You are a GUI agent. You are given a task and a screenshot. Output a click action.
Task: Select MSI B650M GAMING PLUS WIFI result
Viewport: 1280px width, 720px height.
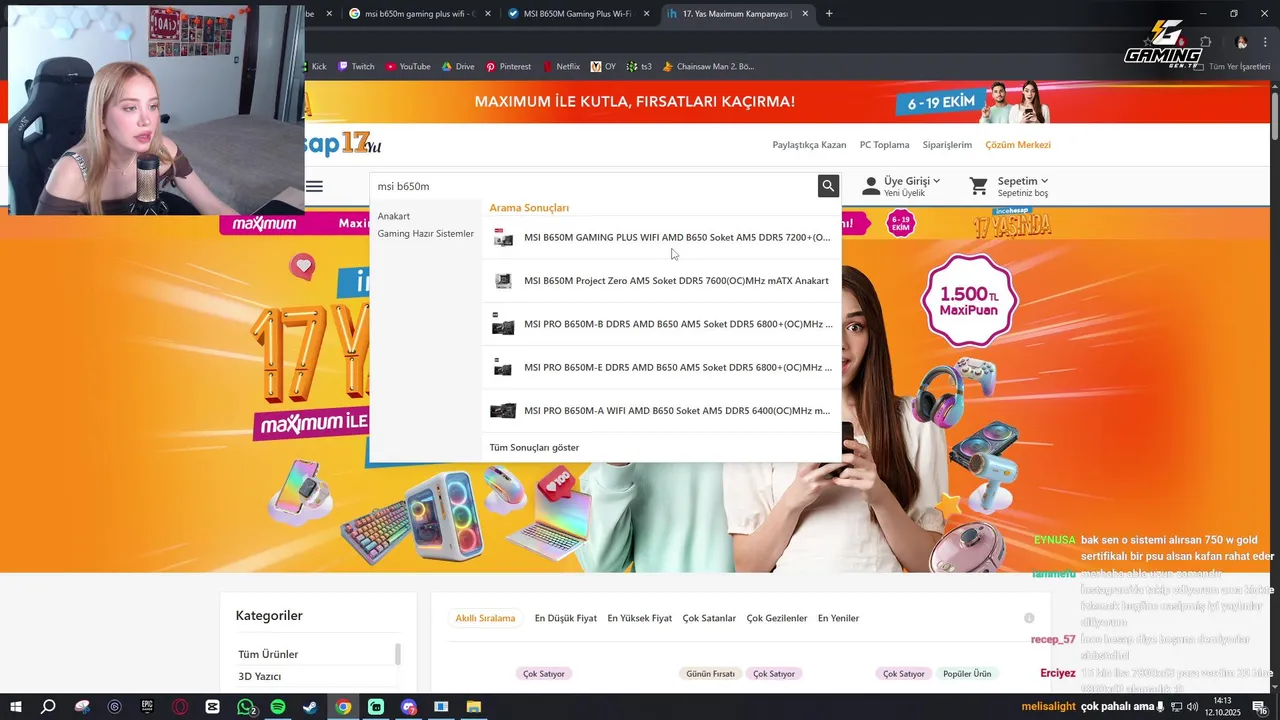click(x=662, y=238)
